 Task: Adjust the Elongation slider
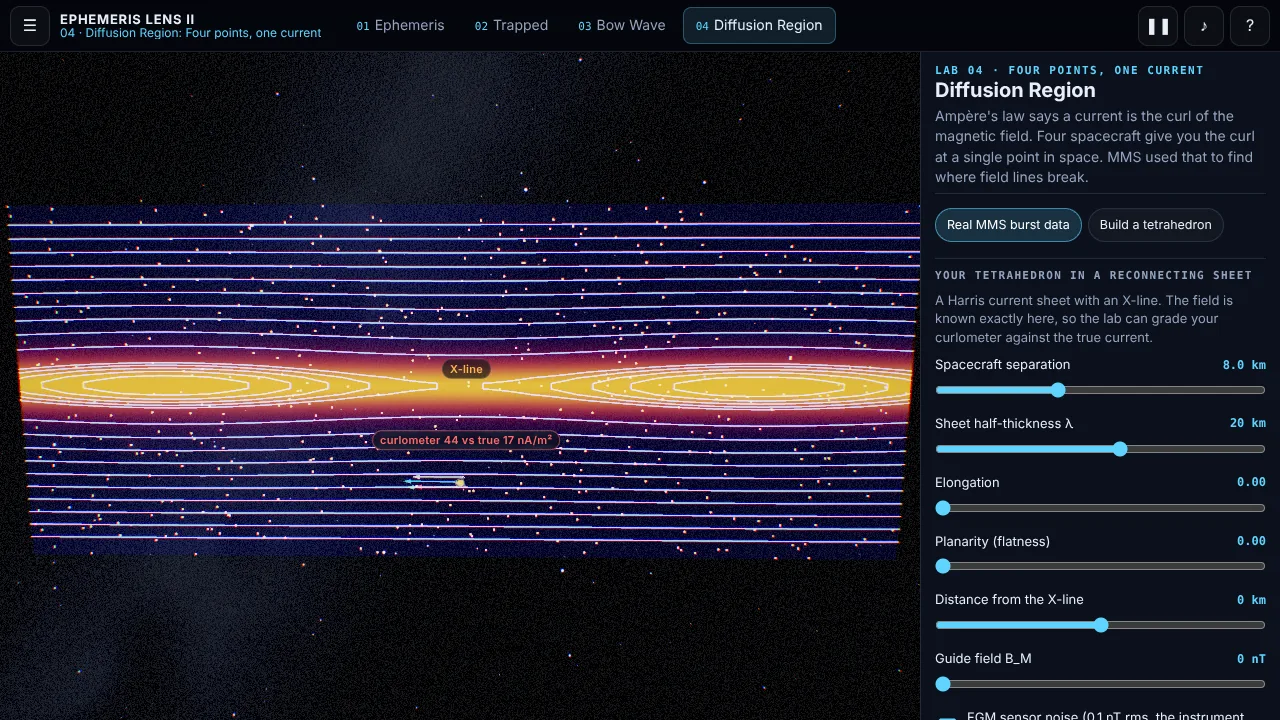click(1100, 508)
